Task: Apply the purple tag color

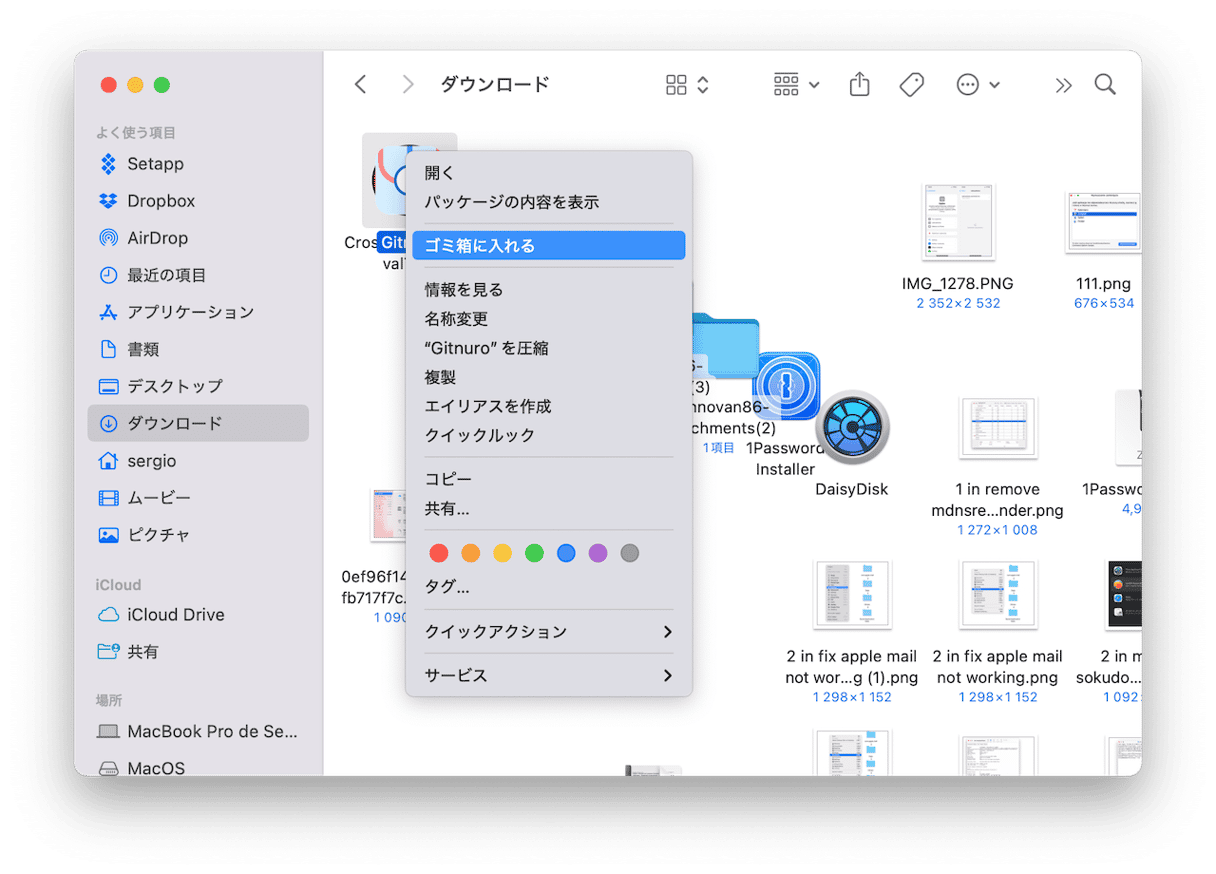Action: [x=598, y=553]
